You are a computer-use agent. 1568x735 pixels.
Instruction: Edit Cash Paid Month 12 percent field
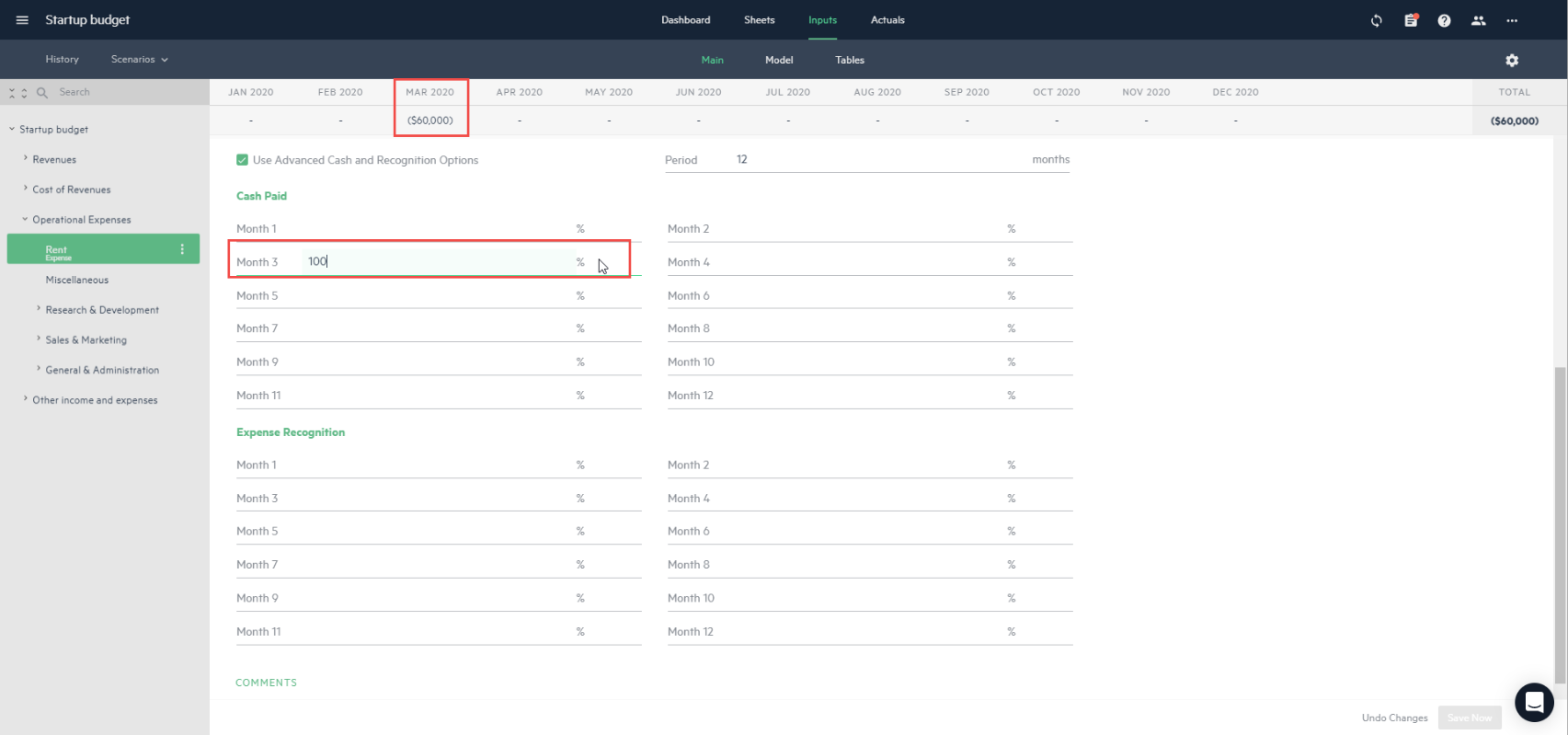[870, 396]
